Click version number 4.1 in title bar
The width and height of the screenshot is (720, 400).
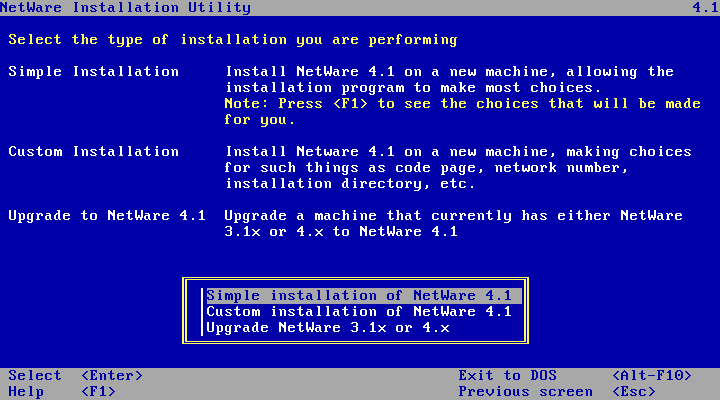706,7
